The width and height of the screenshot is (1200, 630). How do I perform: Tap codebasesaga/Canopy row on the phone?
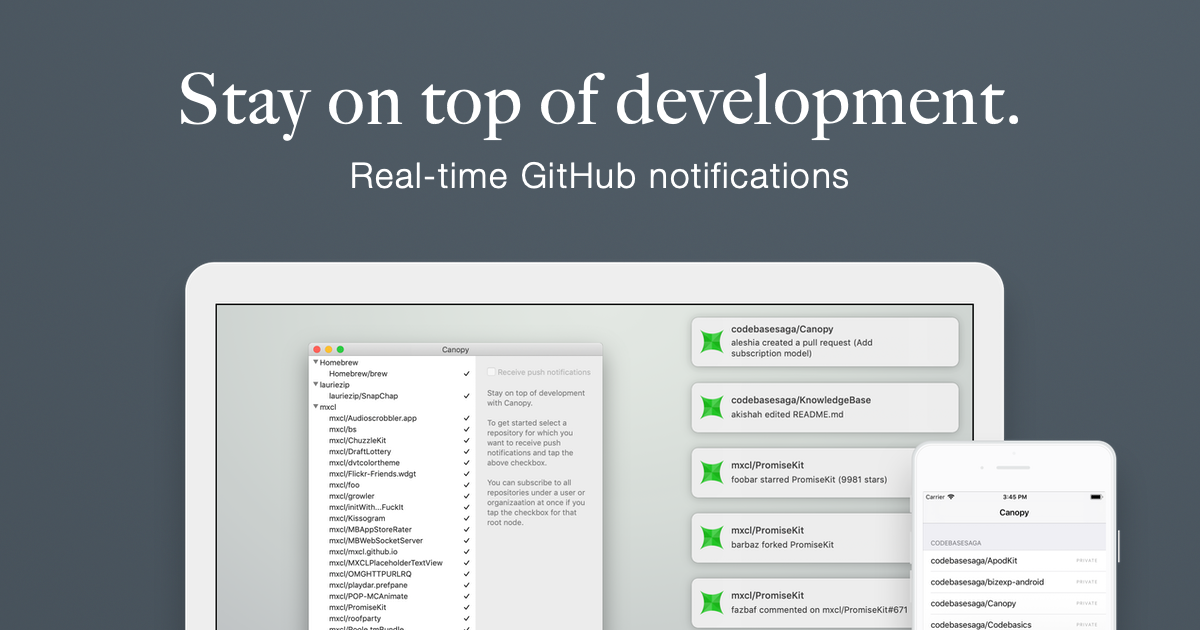tap(1014, 603)
